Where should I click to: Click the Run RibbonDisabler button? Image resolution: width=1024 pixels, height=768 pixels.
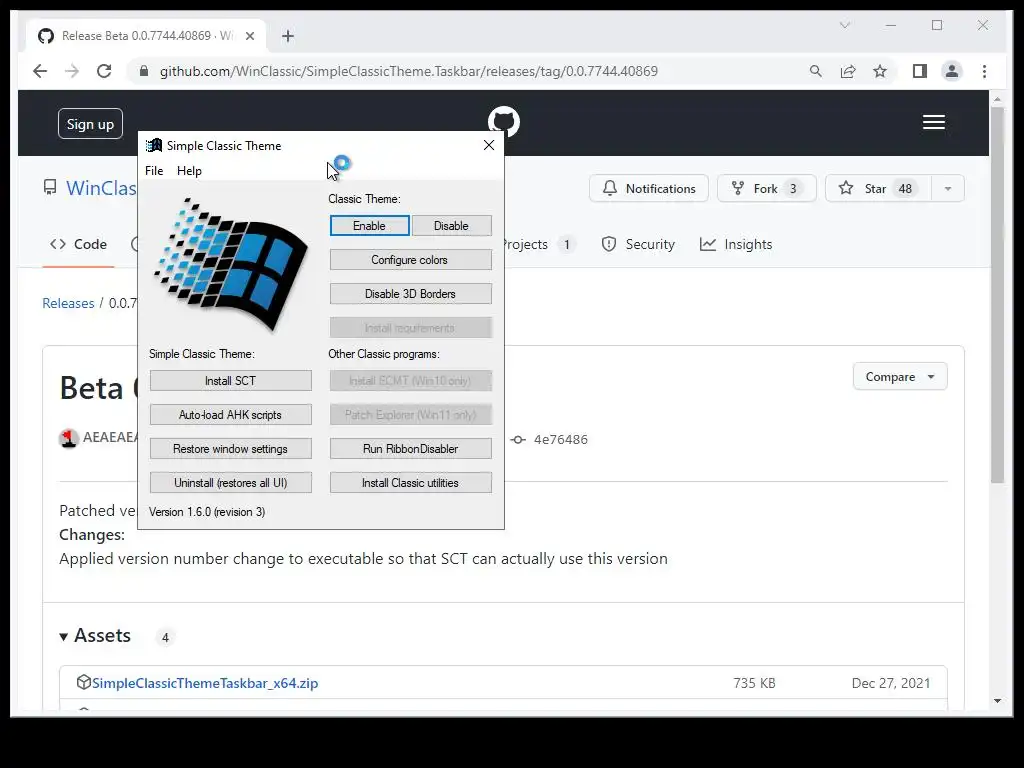(x=410, y=448)
